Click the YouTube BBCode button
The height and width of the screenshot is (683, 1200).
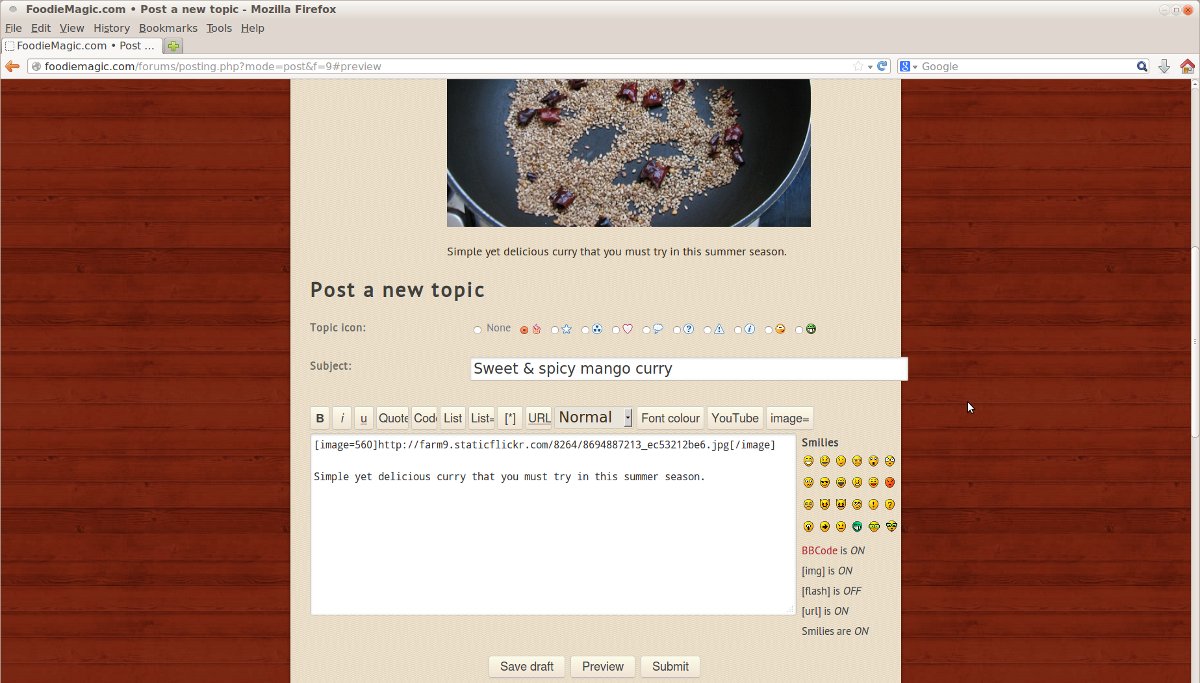click(735, 418)
